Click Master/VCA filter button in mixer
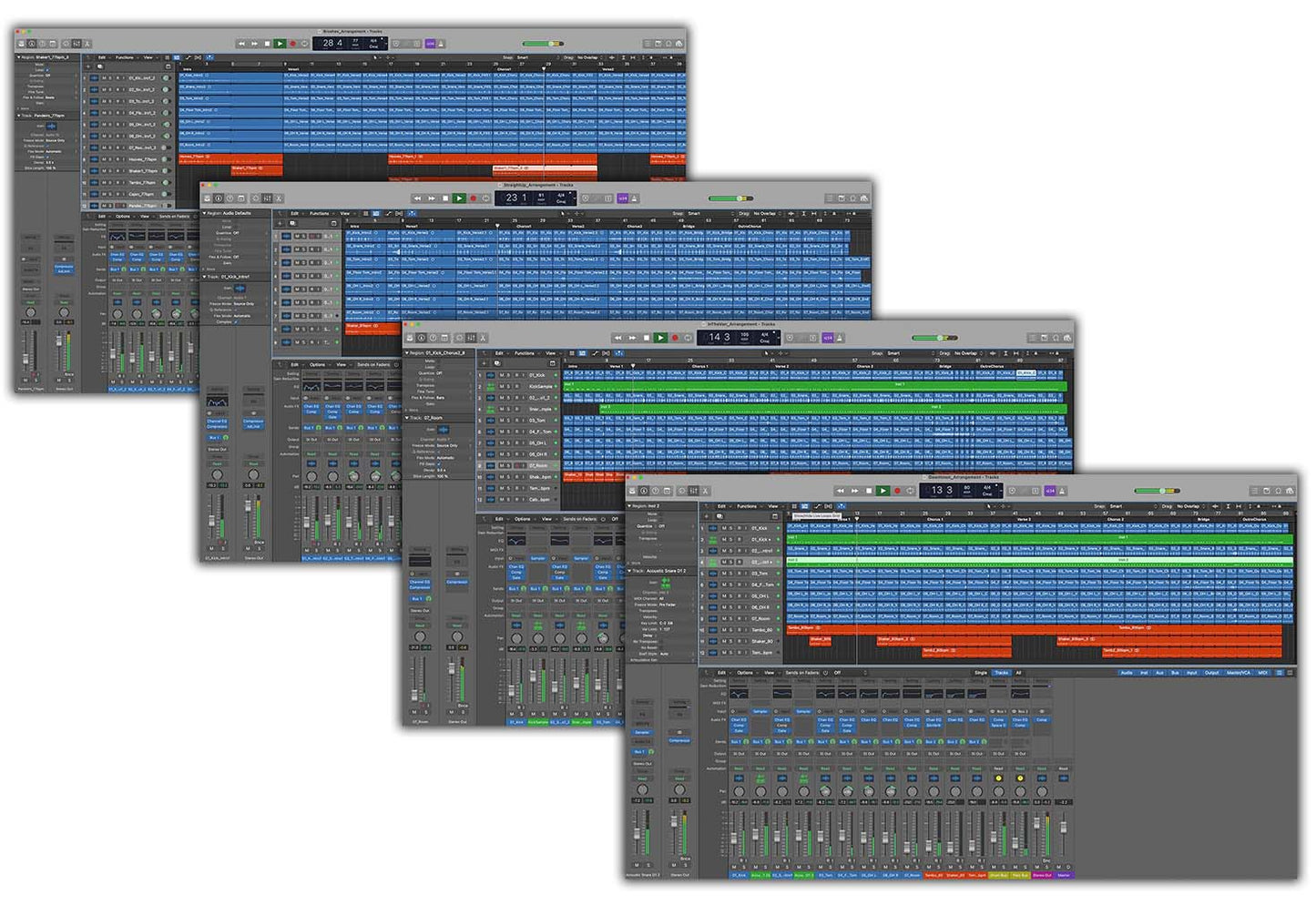Viewport: 1316px width, 905px height. (1239, 673)
